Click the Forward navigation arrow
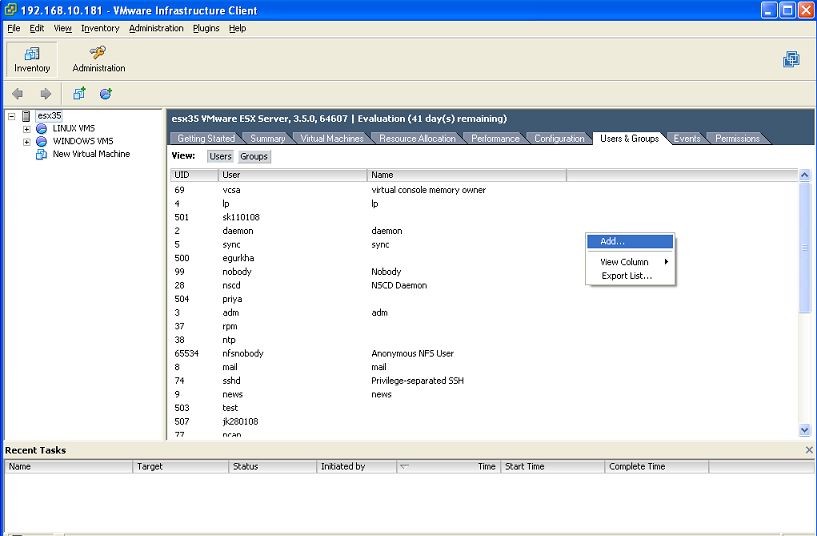817x536 pixels. click(46, 94)
